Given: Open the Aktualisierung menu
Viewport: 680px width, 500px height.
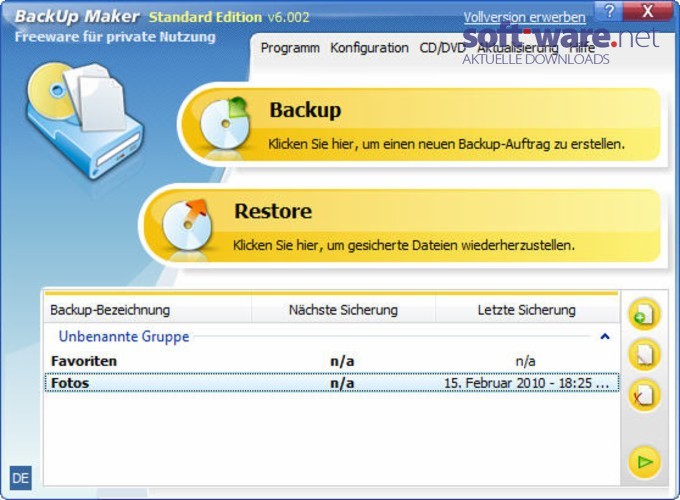Looking at the screenshot, I should (x=517, y=48).
